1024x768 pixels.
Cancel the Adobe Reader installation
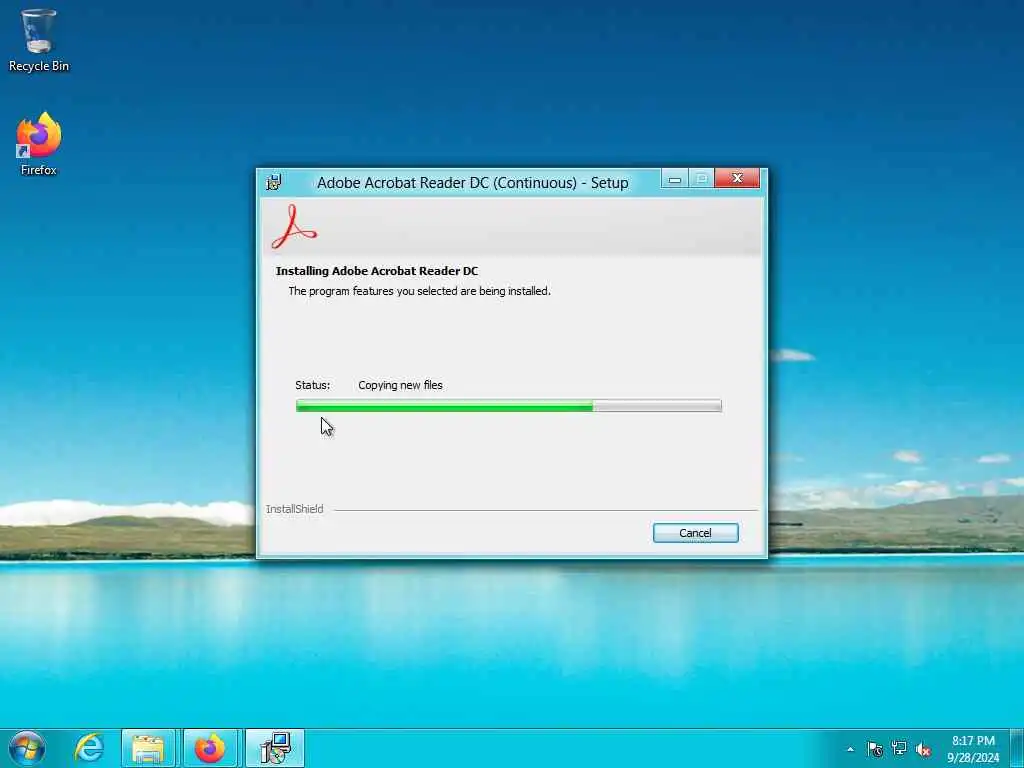tap(696, 533)
